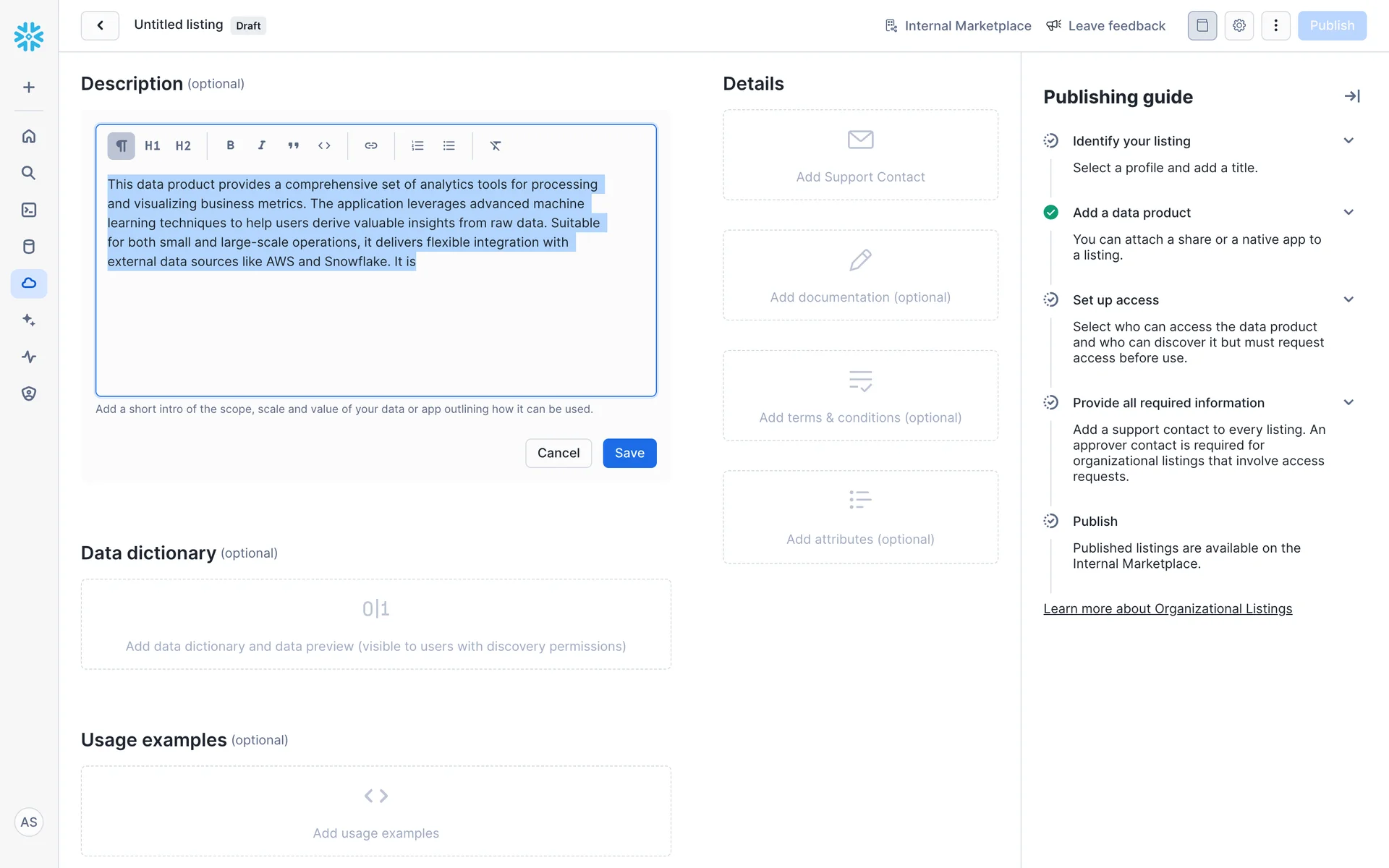Click Add Support Contact card
Screen dimensions: 1389x868
860,155
